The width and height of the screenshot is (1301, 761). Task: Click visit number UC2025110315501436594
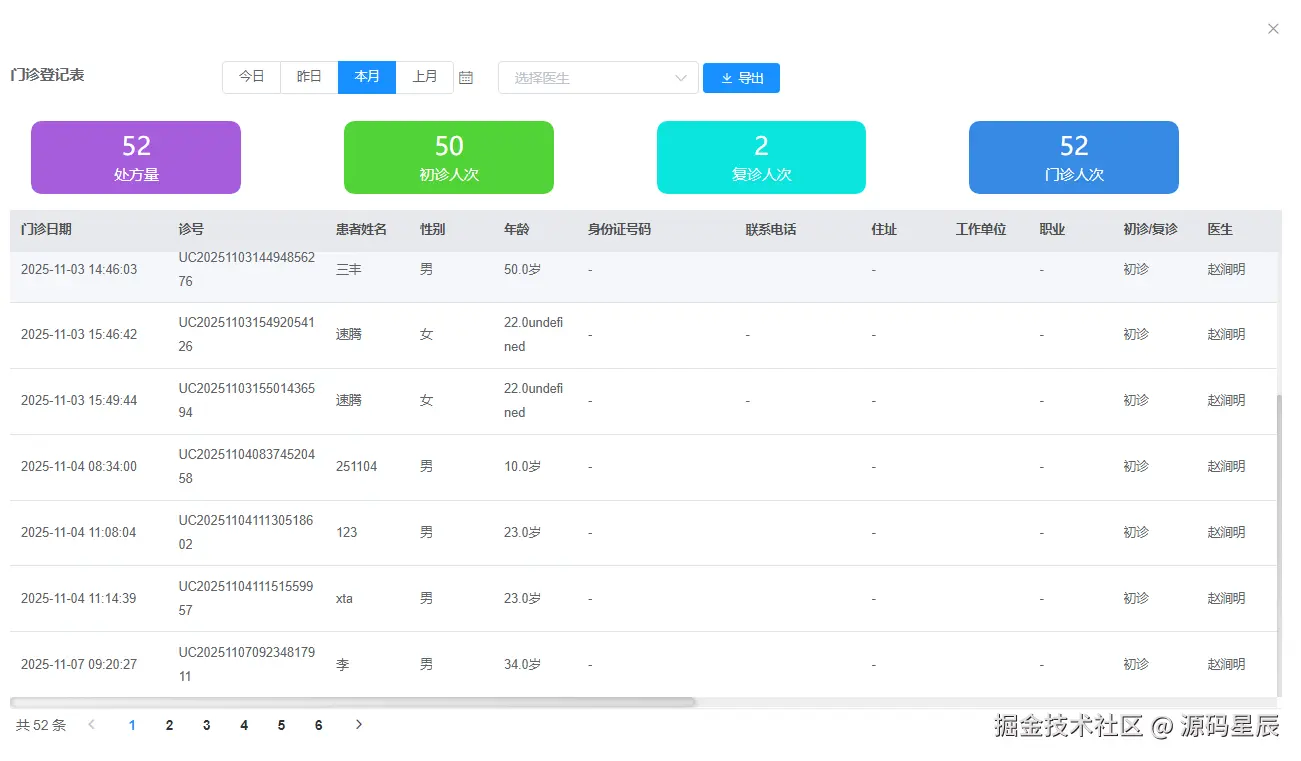pyautogui.click(x=247, y=400)
